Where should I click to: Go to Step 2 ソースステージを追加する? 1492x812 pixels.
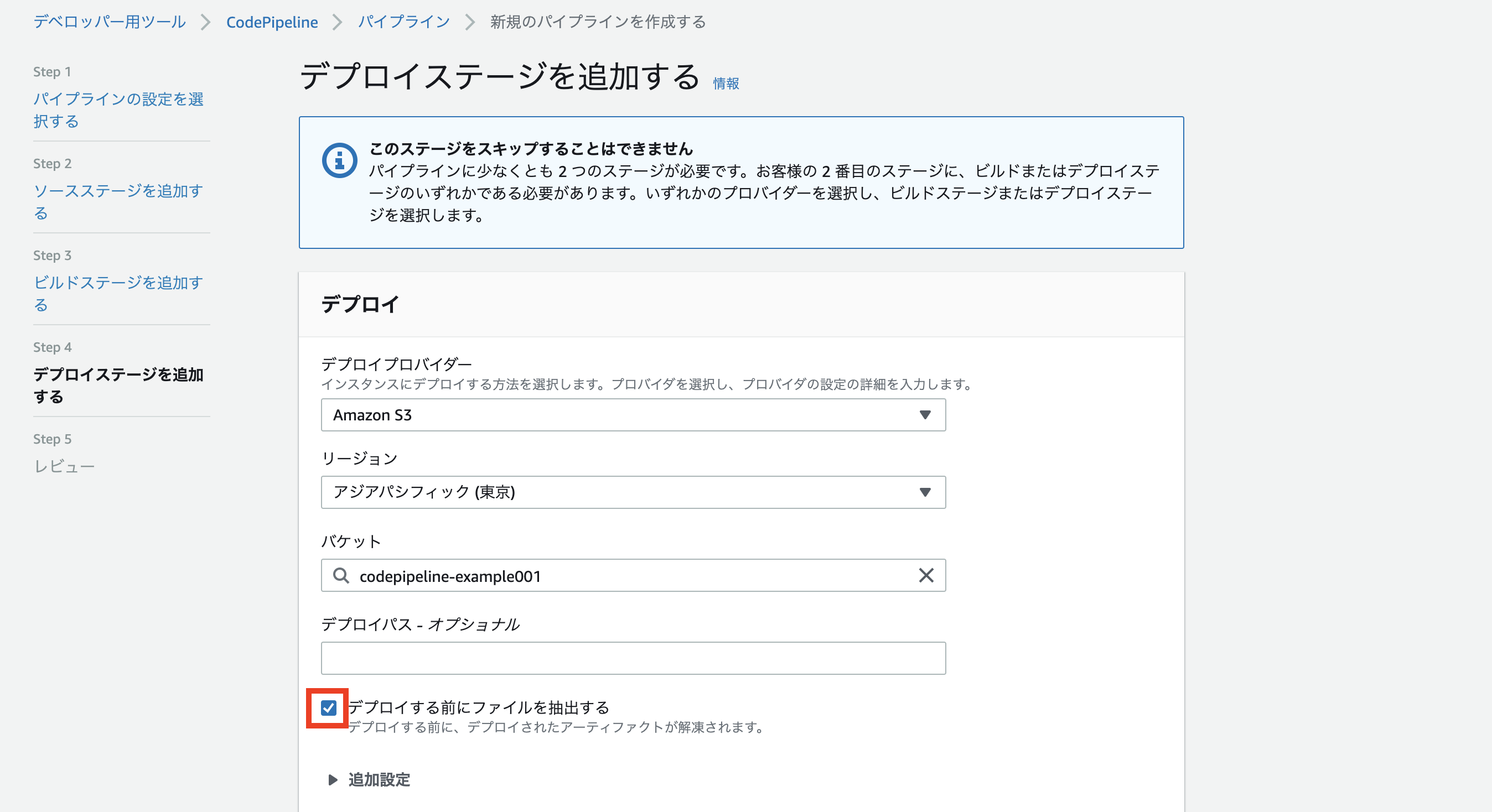117,201
